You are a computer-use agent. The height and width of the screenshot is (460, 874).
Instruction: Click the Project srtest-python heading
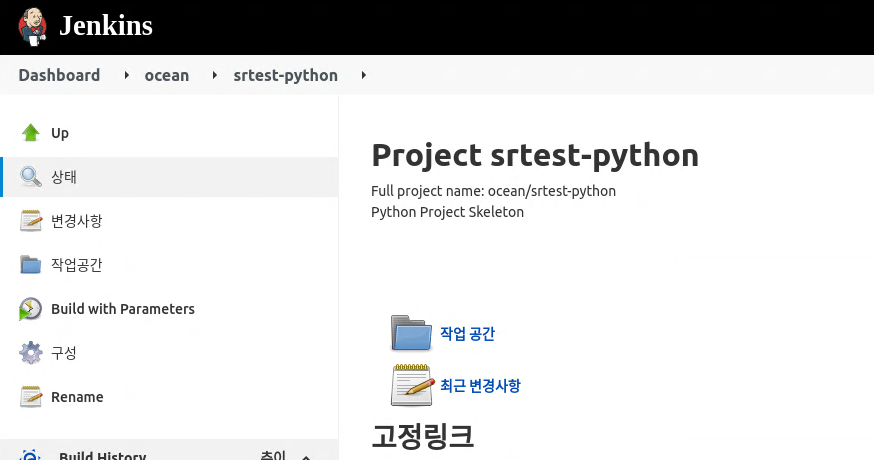pos(535,156)
